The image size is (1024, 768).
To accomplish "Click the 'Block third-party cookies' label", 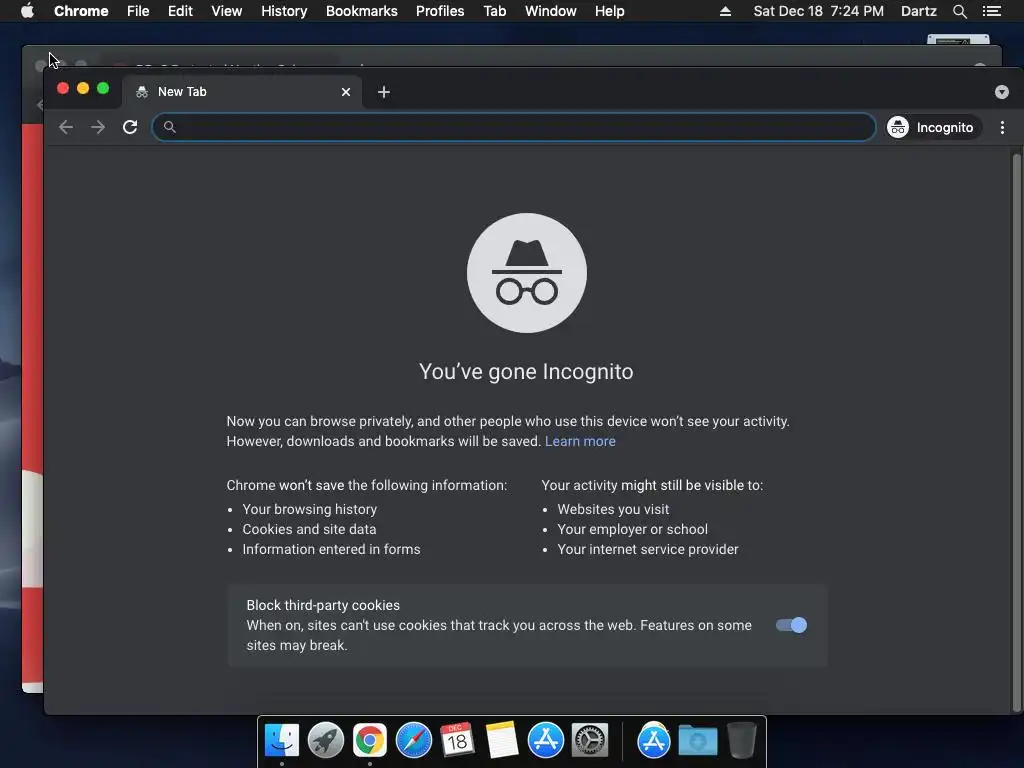I will [323, 605].
